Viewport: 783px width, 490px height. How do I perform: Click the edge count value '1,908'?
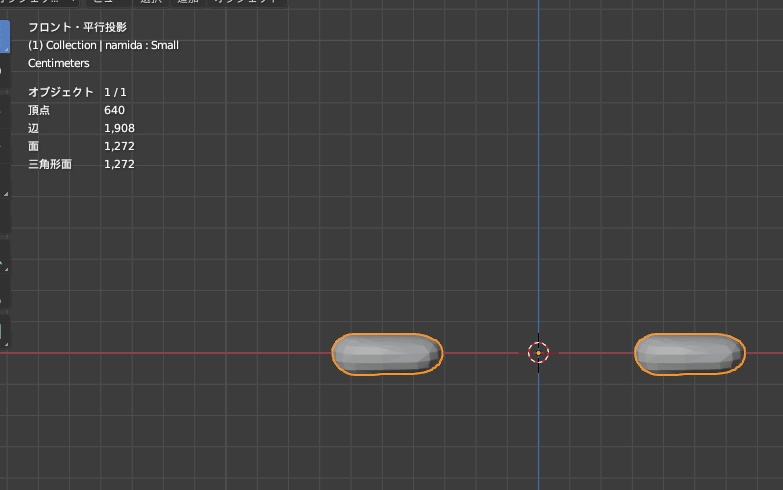[x=119, y=128]
